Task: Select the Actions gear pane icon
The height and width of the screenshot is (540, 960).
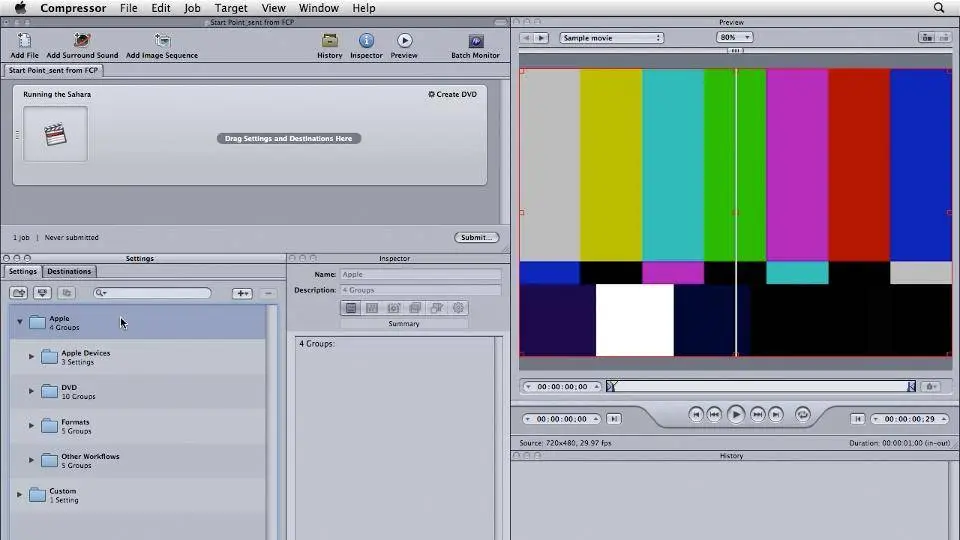Action: 458,308
